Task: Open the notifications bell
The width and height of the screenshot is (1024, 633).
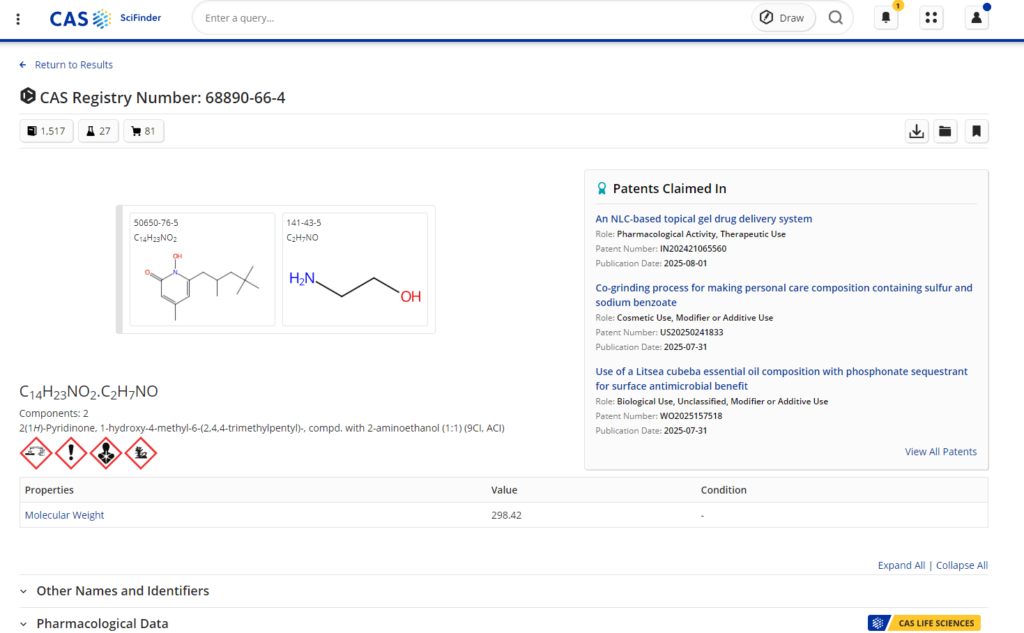Action: [x=886, y=18]
